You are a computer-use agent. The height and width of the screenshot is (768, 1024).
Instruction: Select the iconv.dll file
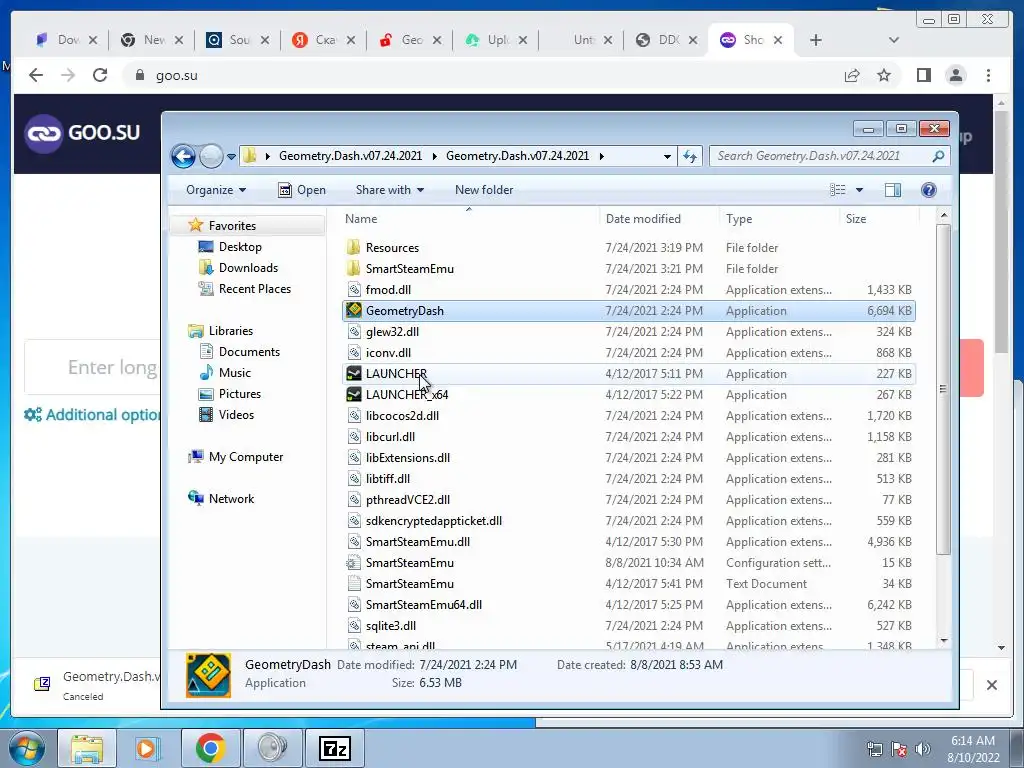coord(388,353)
